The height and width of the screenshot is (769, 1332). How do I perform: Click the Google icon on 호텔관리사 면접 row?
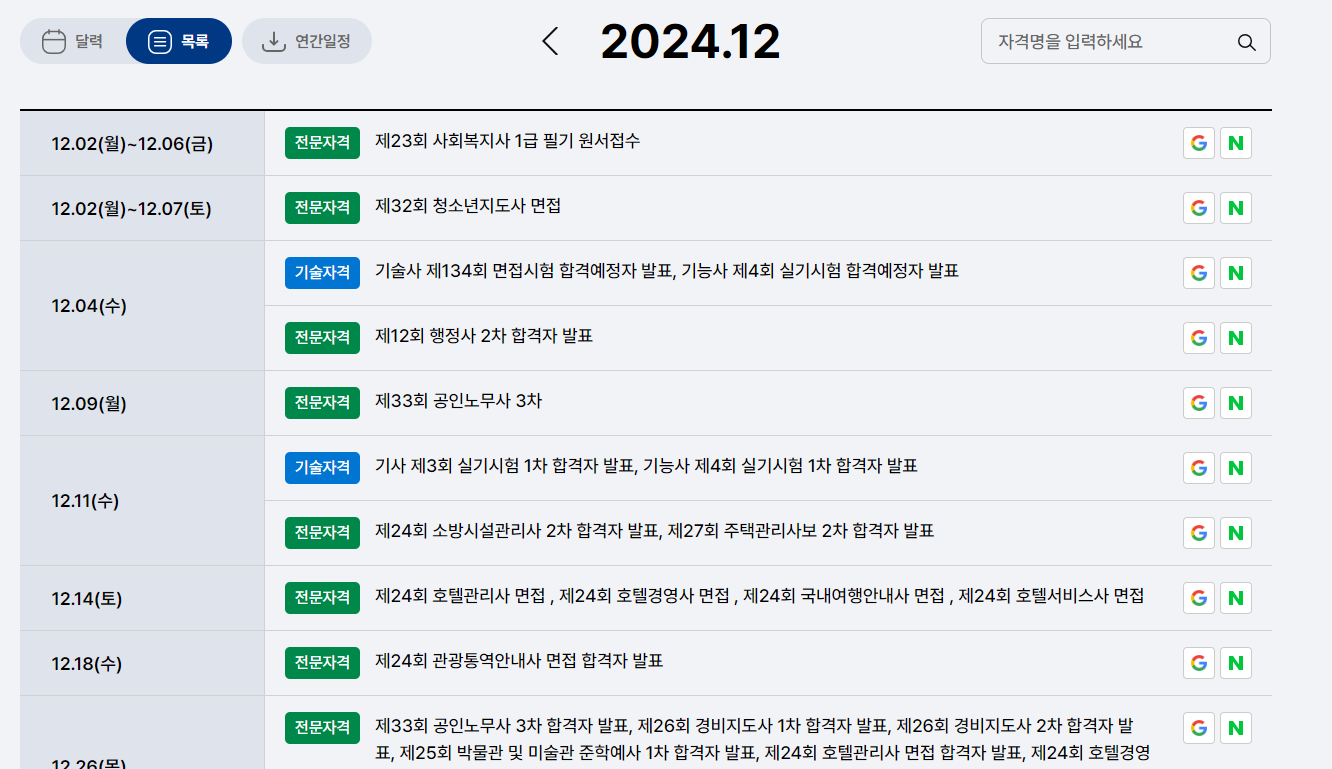click(x=1198, y=597)
